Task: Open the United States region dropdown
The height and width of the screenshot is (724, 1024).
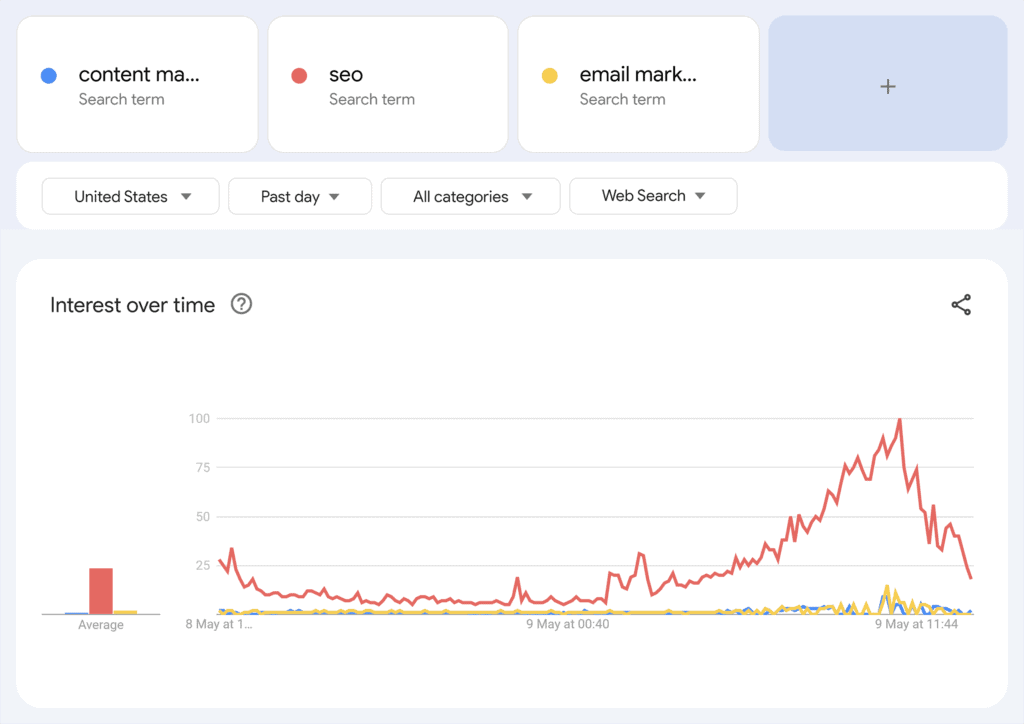Action: click(x=131, y=196)
